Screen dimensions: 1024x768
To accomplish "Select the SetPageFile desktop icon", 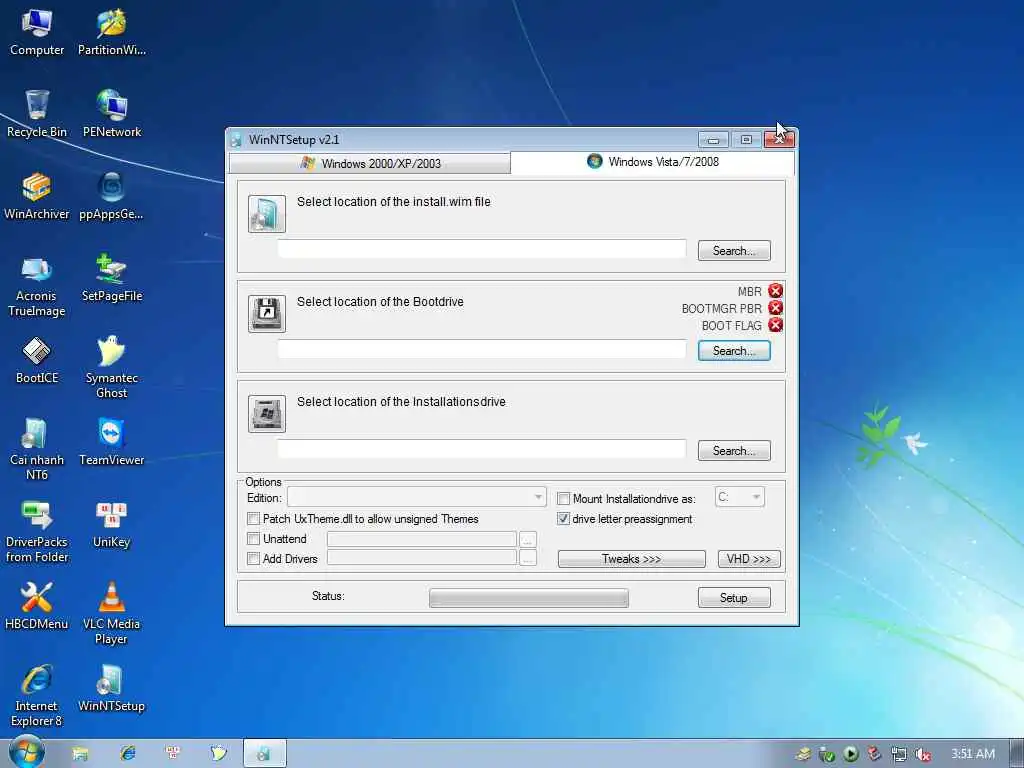I will pos(112,278).
